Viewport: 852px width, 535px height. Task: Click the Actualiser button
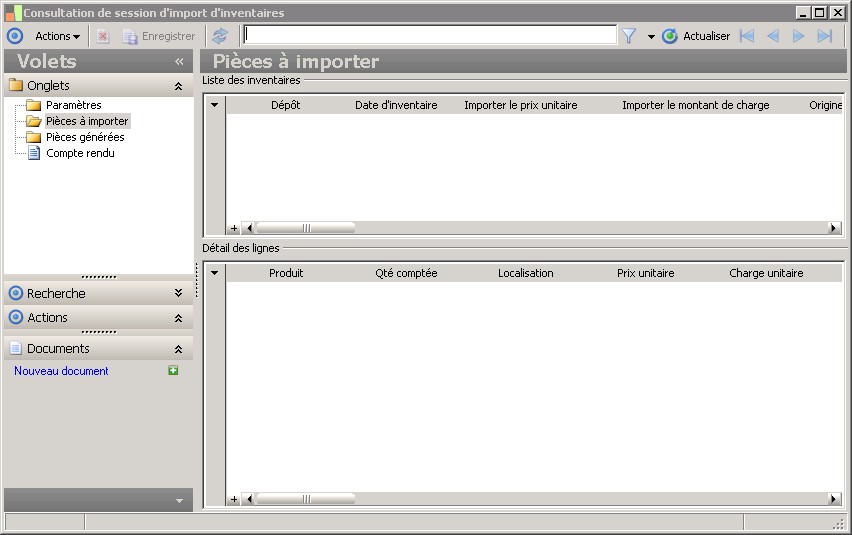tap(697, 36)
